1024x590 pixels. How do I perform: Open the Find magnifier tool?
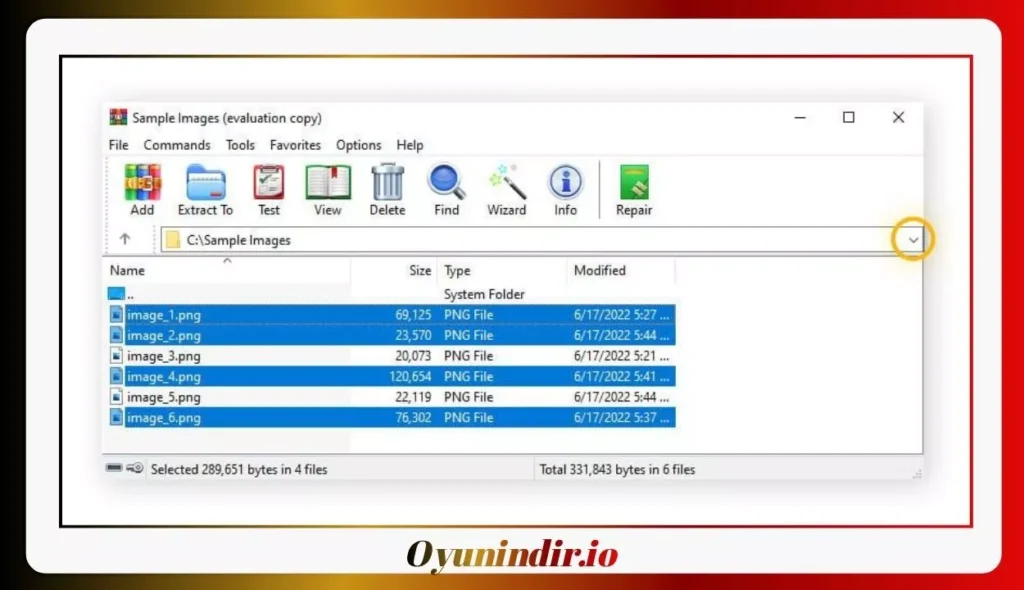point(447,182)
